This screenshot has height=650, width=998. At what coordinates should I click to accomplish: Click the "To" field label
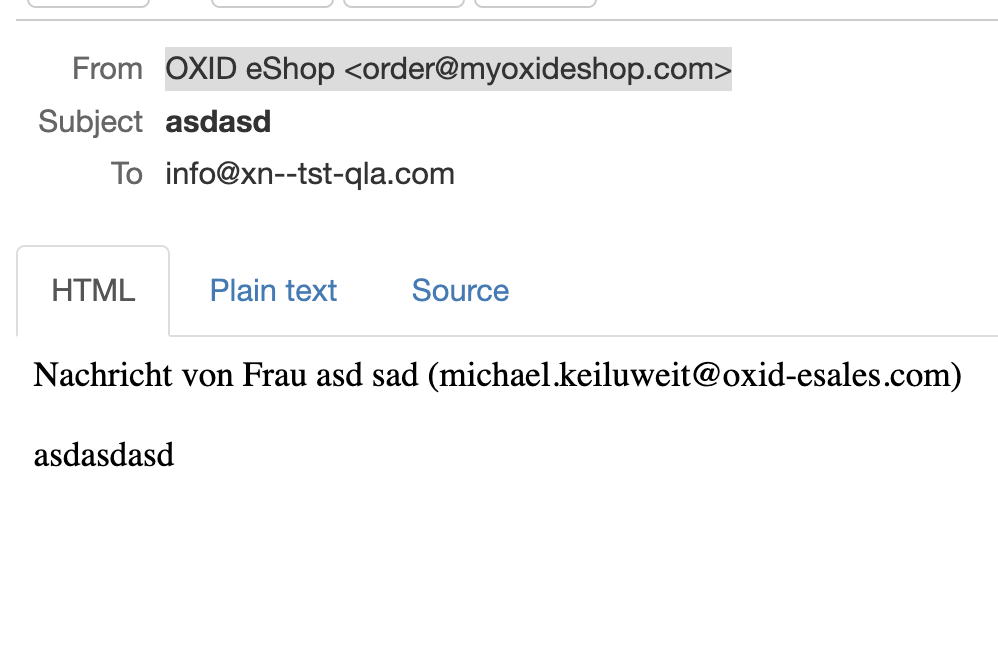(x=127, y=174)
